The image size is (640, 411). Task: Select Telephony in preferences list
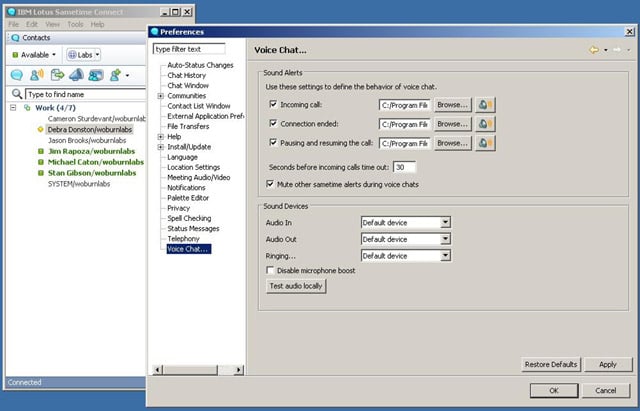(183, 239)
